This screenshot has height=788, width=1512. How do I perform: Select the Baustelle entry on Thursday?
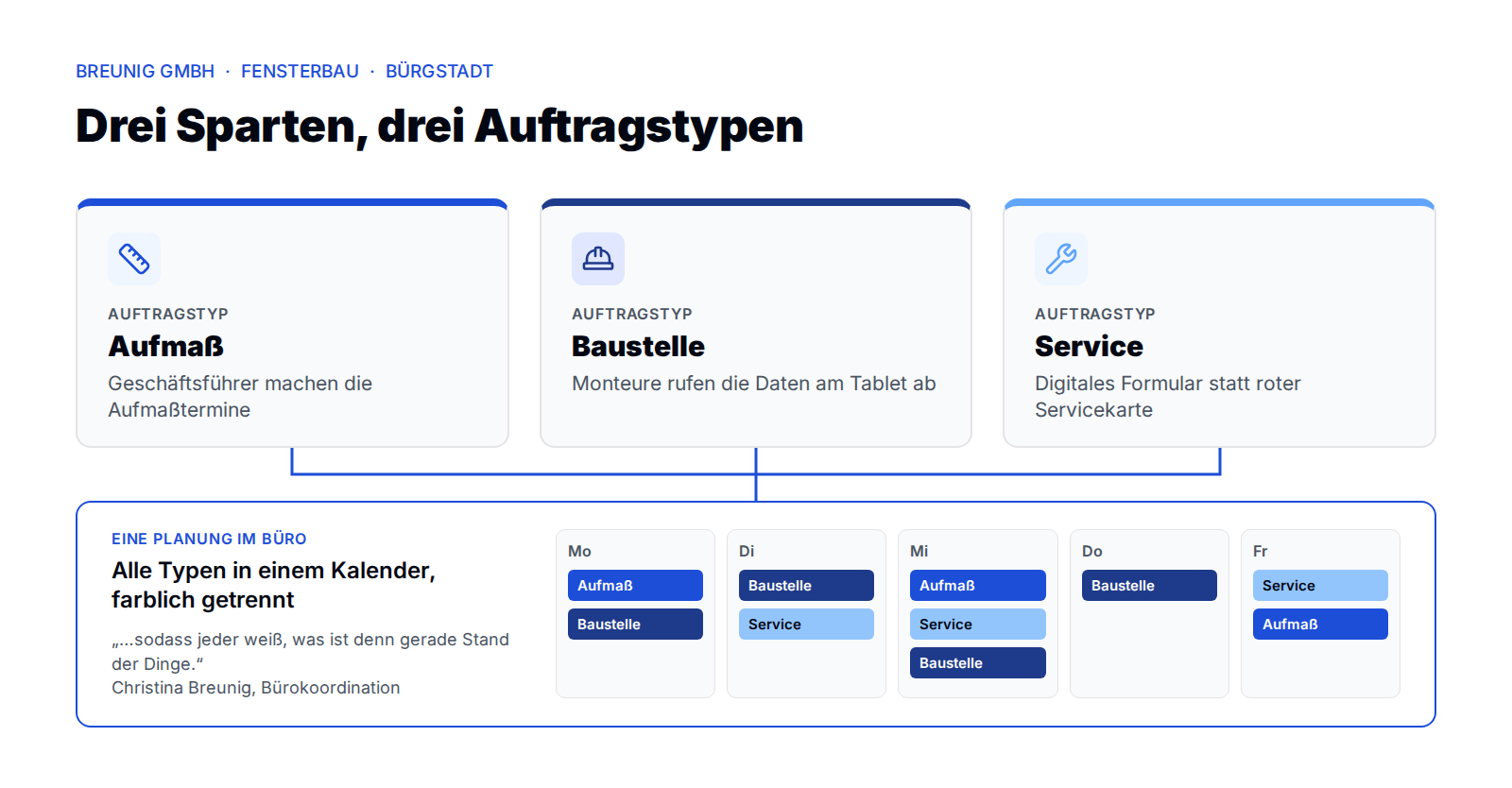click(1149, 586)
